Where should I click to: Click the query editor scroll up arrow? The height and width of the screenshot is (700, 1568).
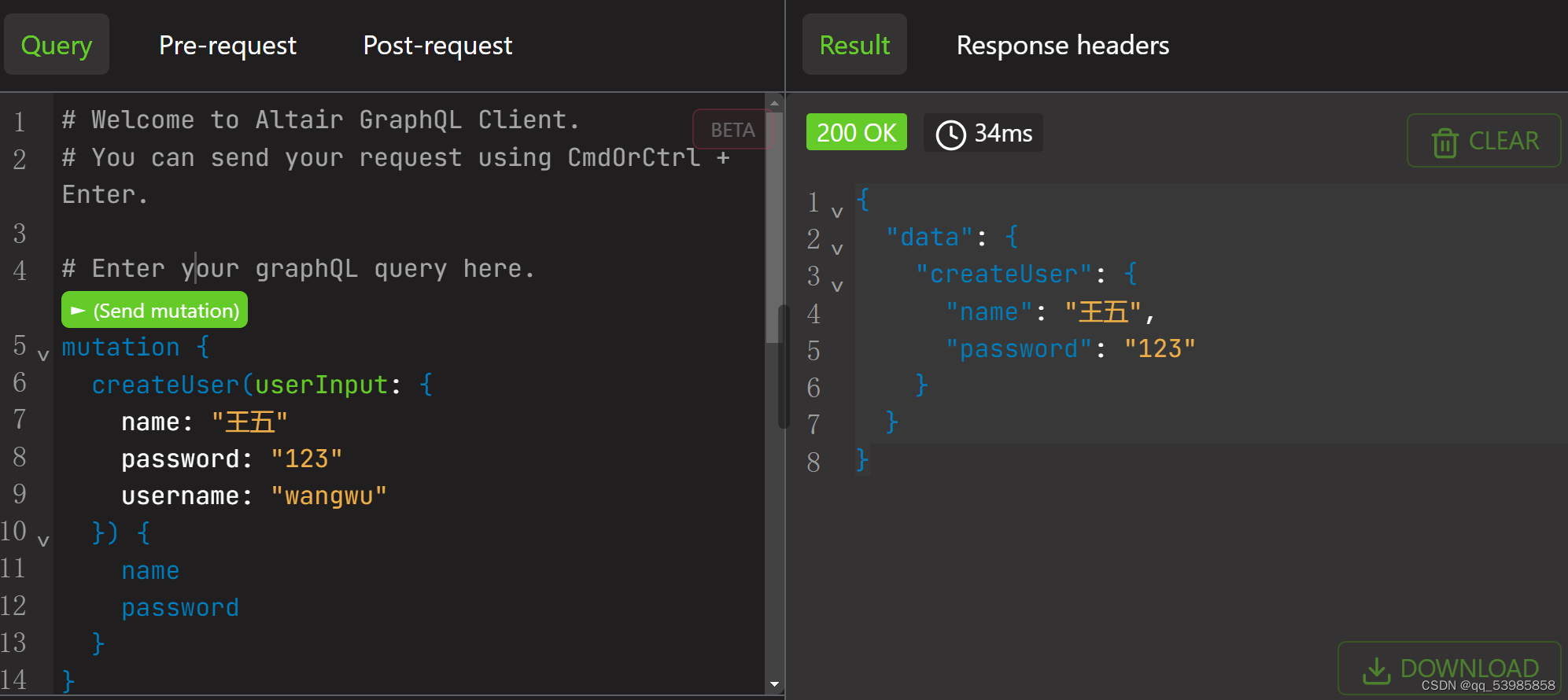(774, 102)
